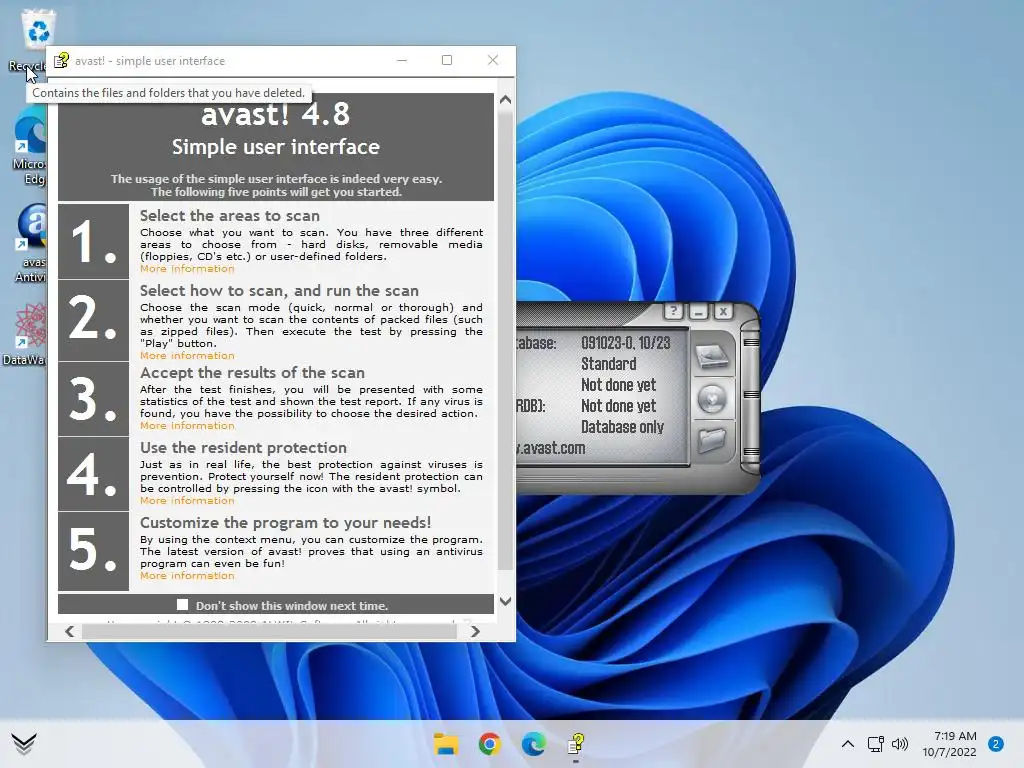Open the DataWarrior desktop shortcut

(25, 334)
